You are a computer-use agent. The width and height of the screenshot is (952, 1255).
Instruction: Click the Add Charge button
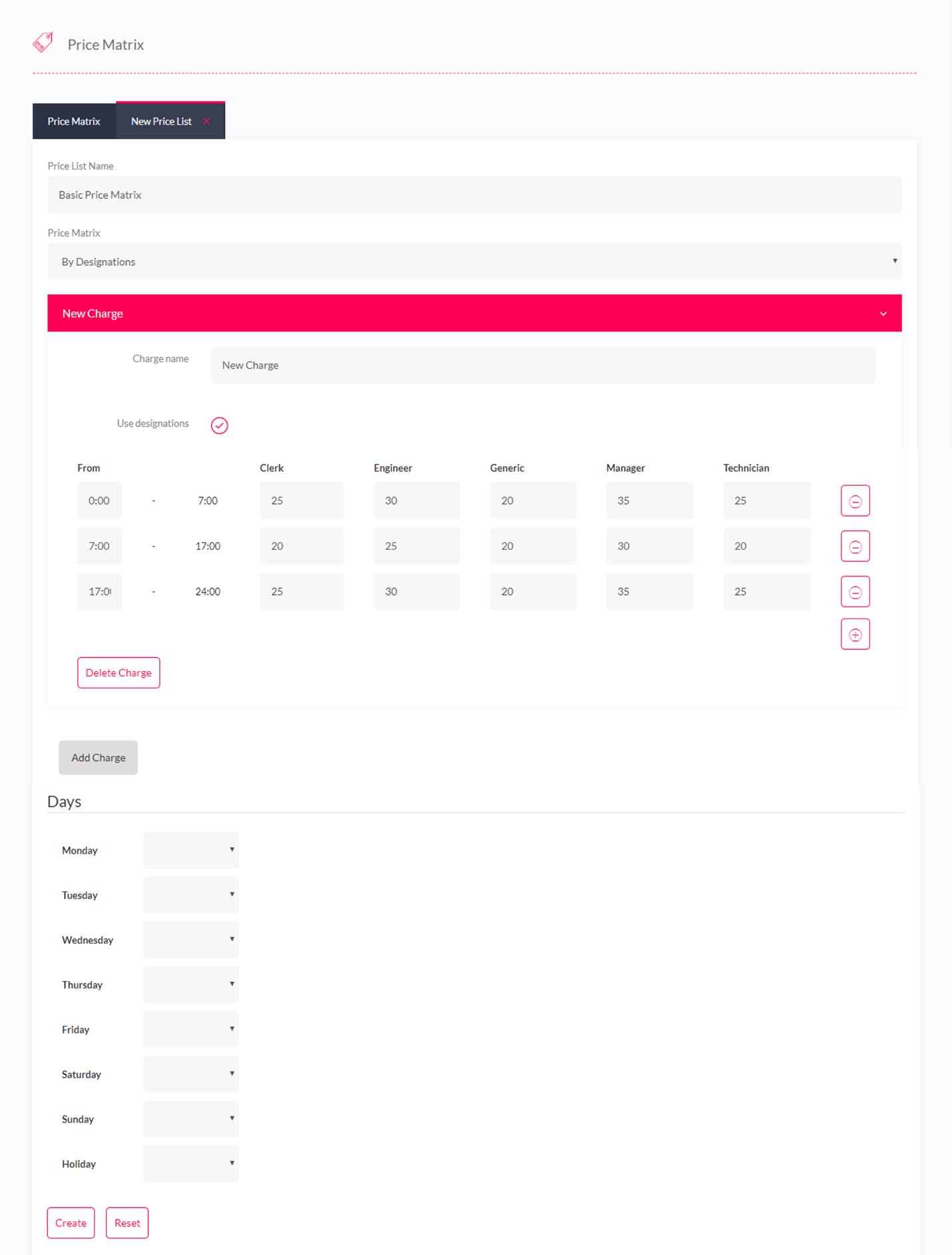click(x=98, y=757)
